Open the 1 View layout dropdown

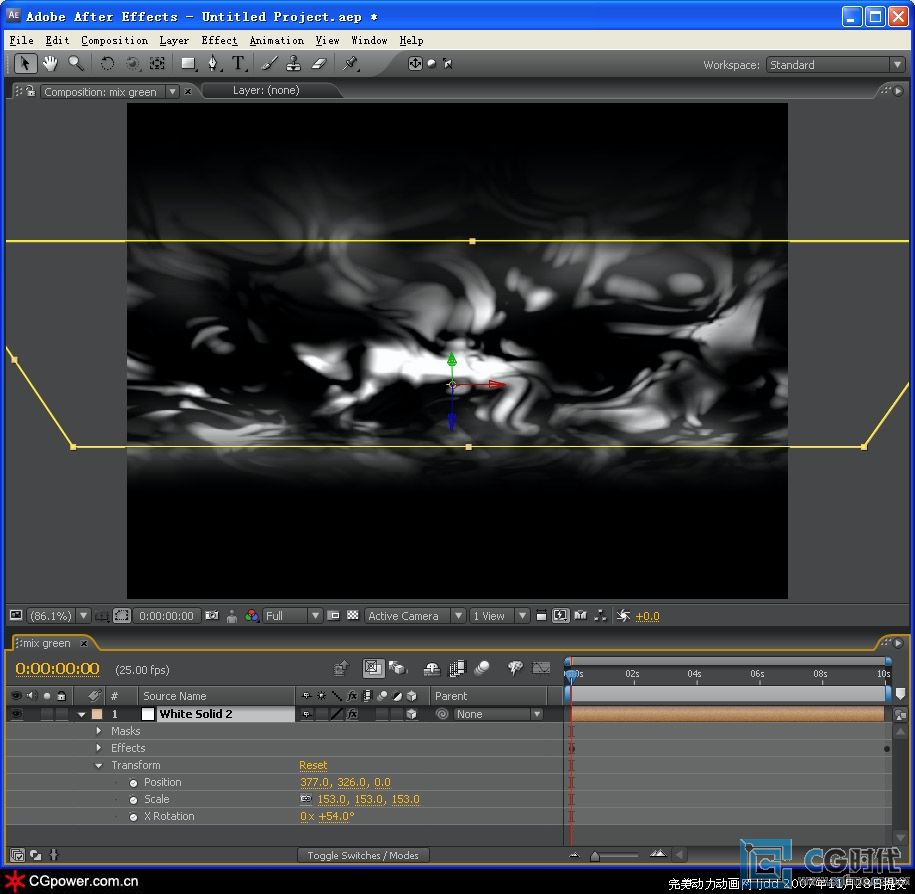point(499,616)
